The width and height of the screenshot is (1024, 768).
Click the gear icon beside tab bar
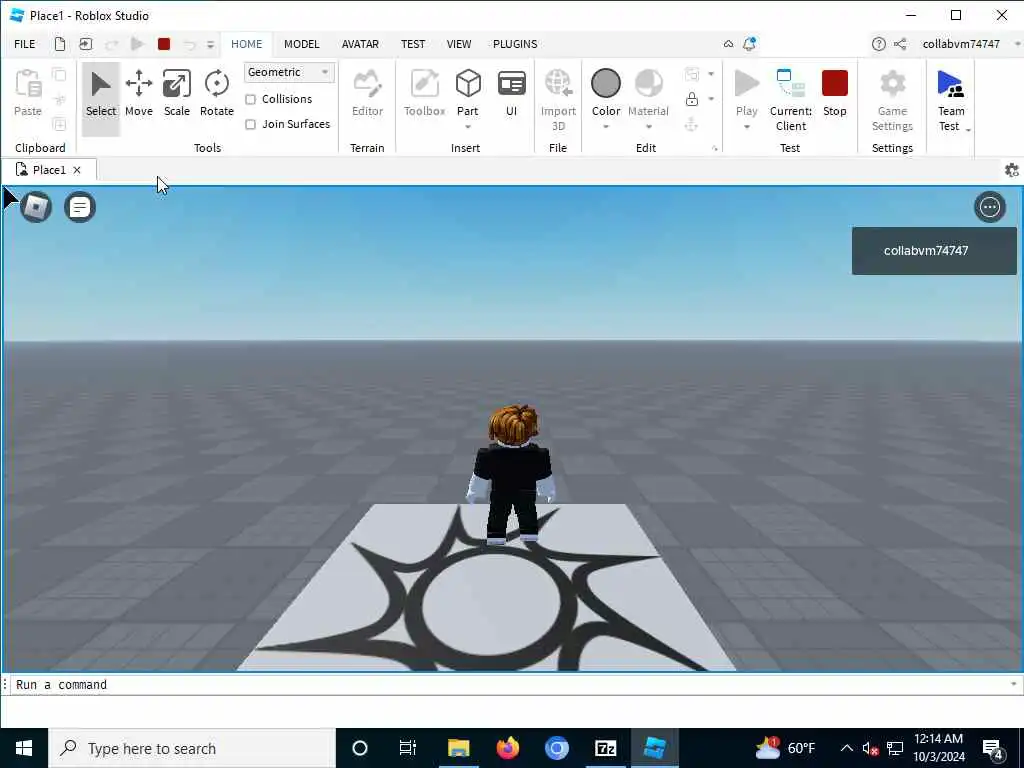pyautogui.click(x=1011, y=170)
